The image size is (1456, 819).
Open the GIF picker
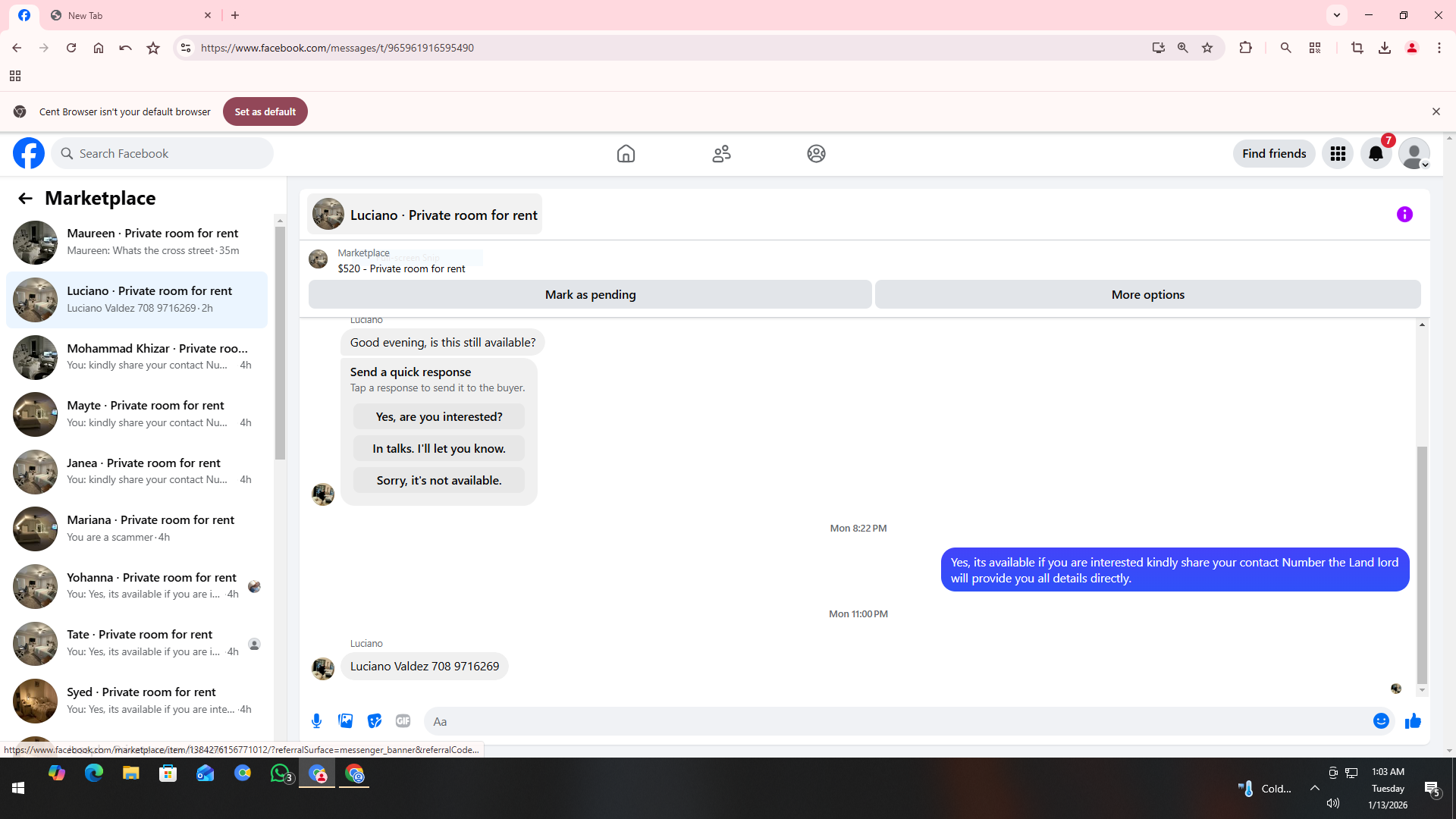403,721
